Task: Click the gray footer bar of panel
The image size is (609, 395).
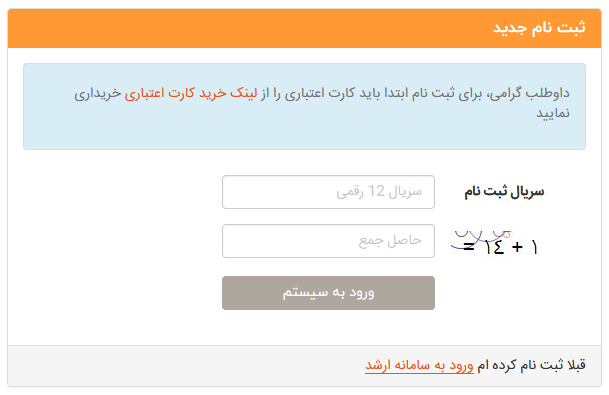Action: click(304, 366)
